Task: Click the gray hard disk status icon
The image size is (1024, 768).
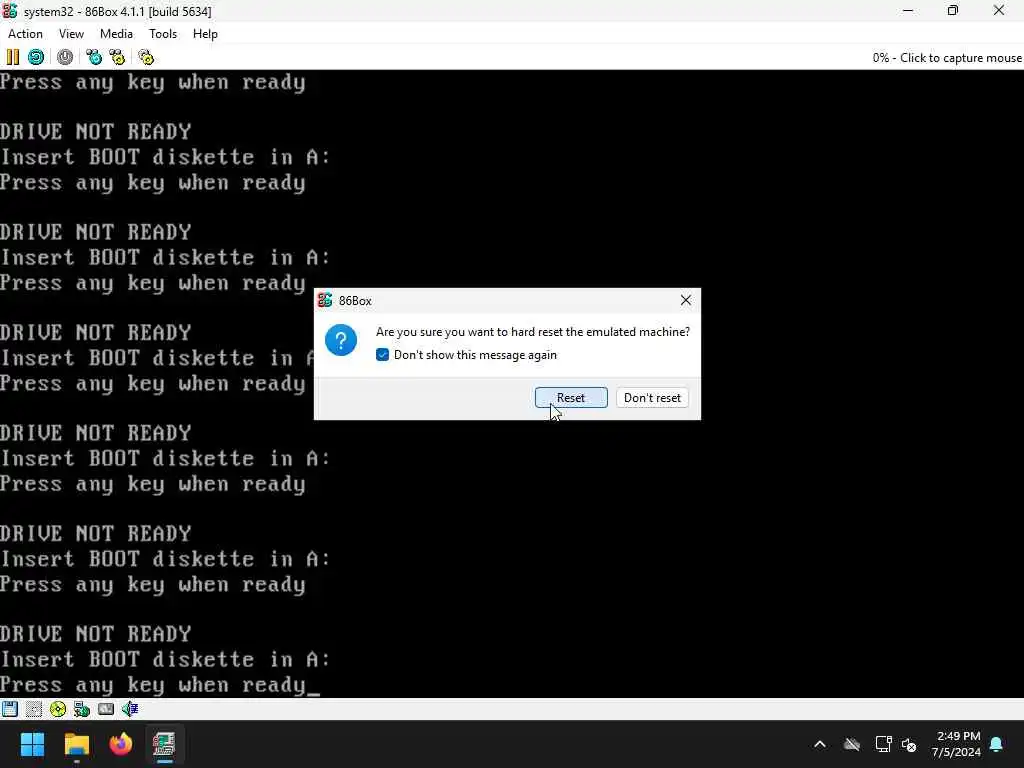Action: [x=106, y=709]
